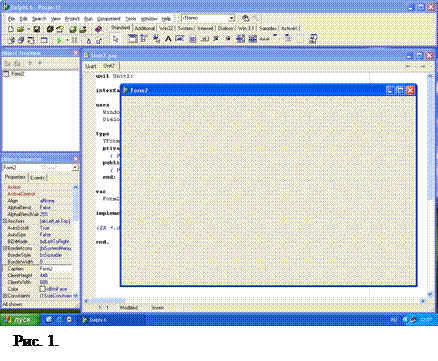Click the New Items toolbar icon
The width and height of the screenshot is (438, 361).
point(11,29)
